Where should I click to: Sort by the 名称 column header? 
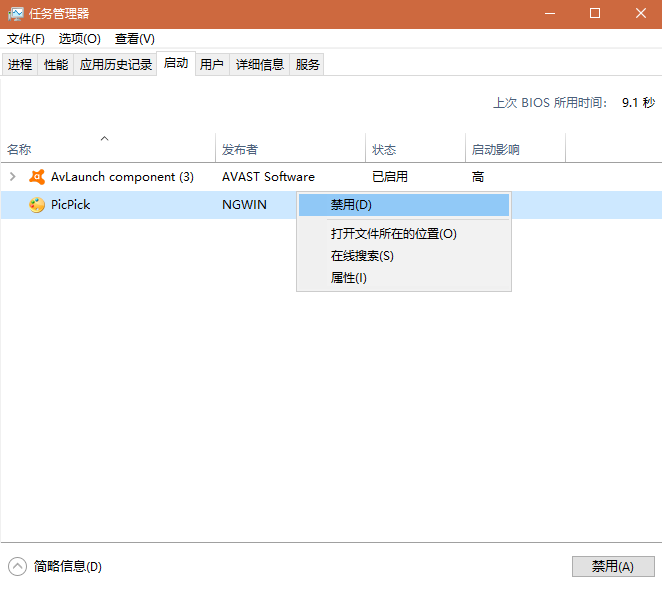[x=108, y=148]
